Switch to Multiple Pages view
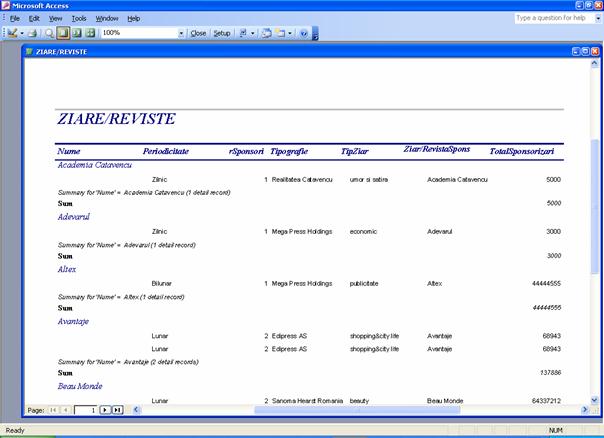604x438 pixels. click(90, 33)
